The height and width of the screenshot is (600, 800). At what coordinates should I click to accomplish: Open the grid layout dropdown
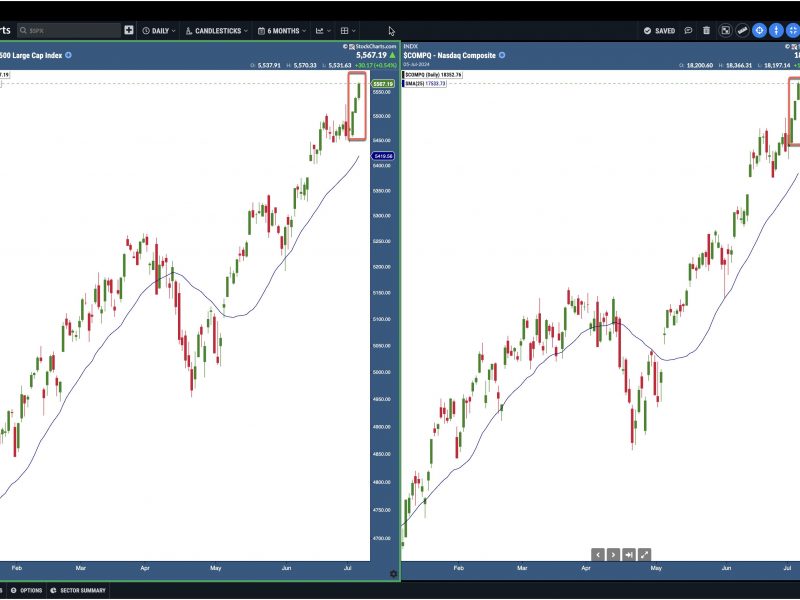tap(348, 31)
